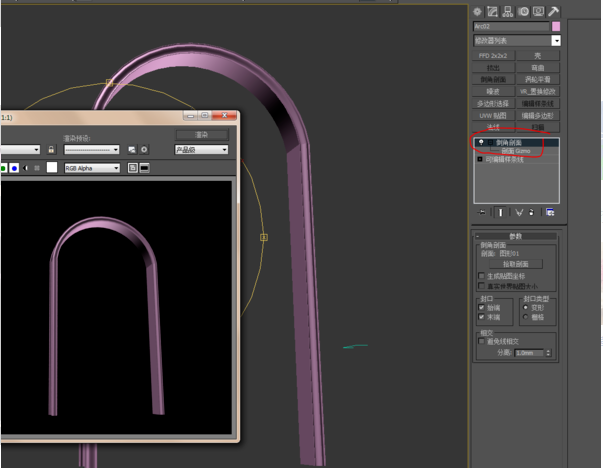Toggle UI overlay icon in render window

click(133, 168)
